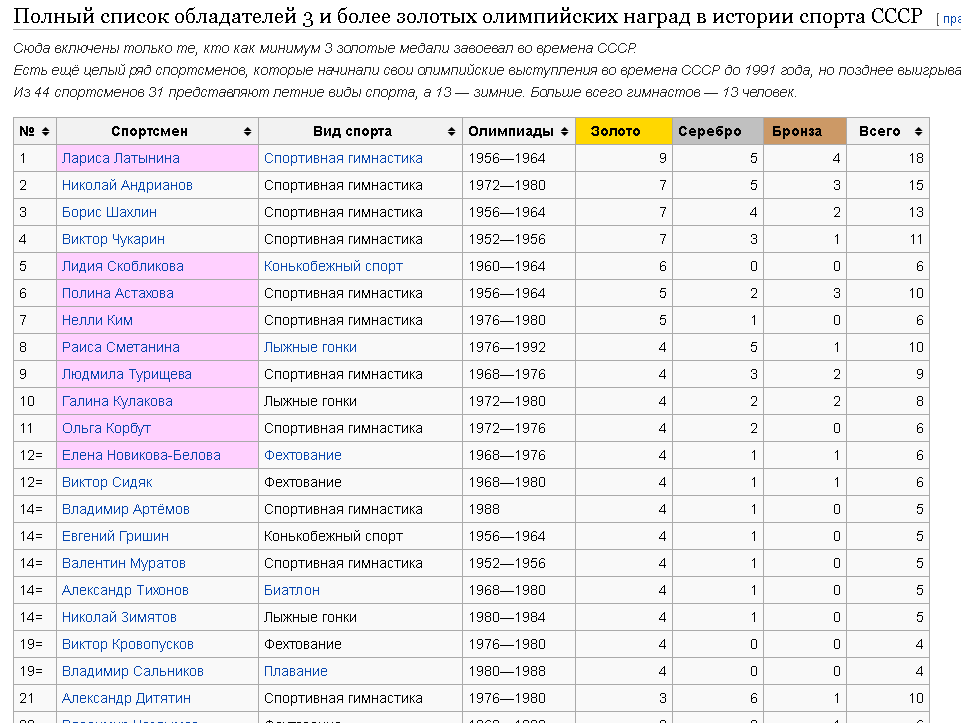
Task: Click the section heading about золотых олимпийских наград
Action: point(468,16)
